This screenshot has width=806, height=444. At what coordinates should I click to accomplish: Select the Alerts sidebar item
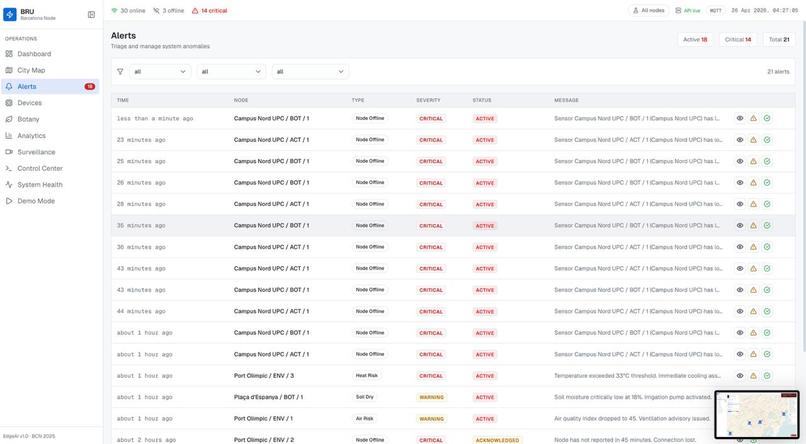50,86
